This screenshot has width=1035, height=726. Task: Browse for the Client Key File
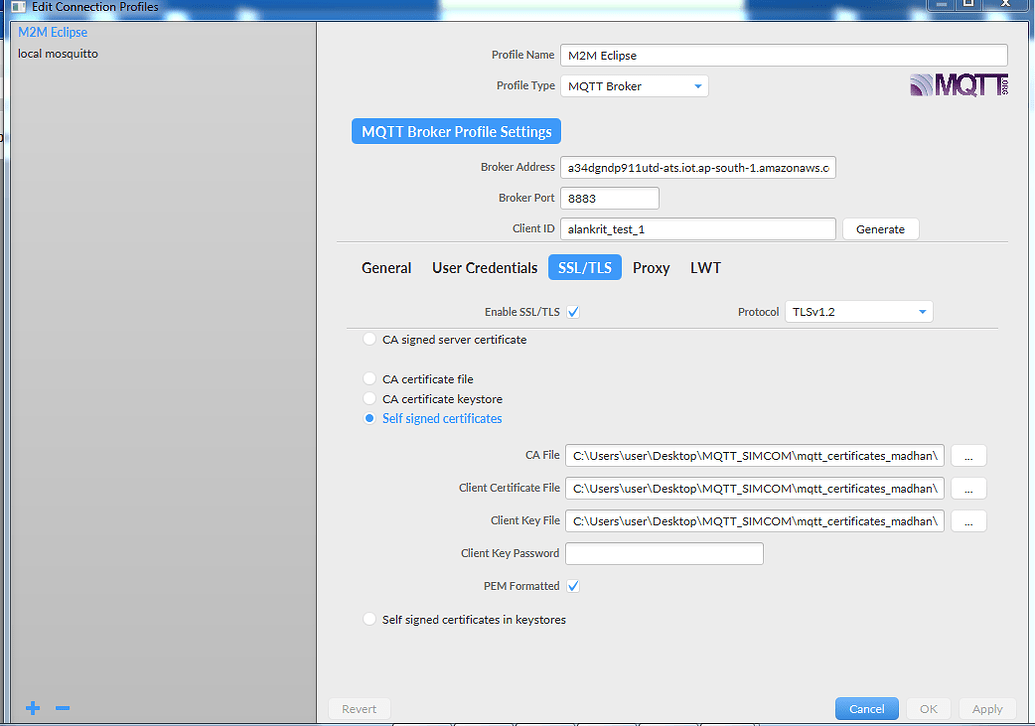tap(968, 521)
